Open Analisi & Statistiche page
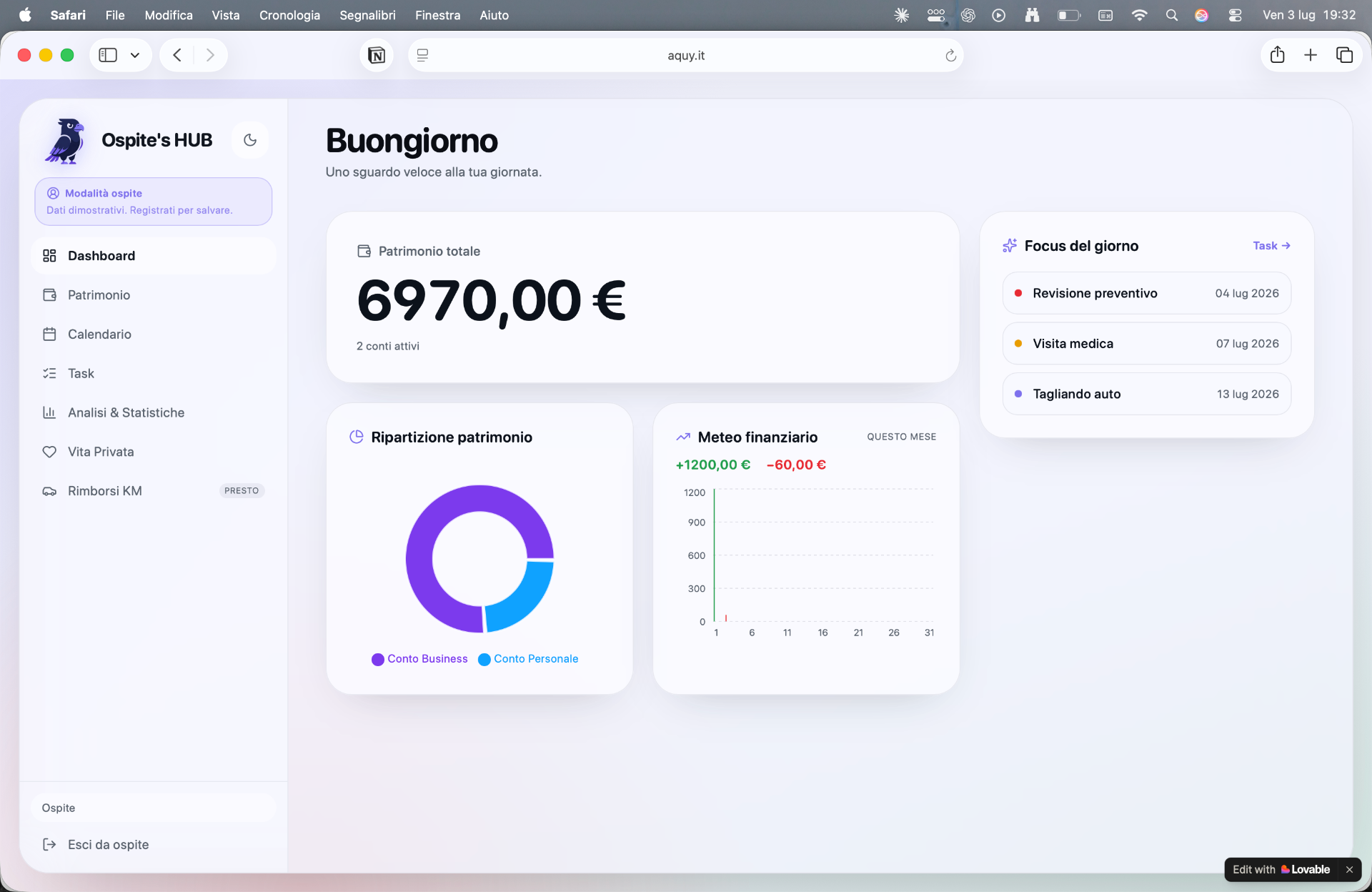1372x892 pixels. pos(154,413)
